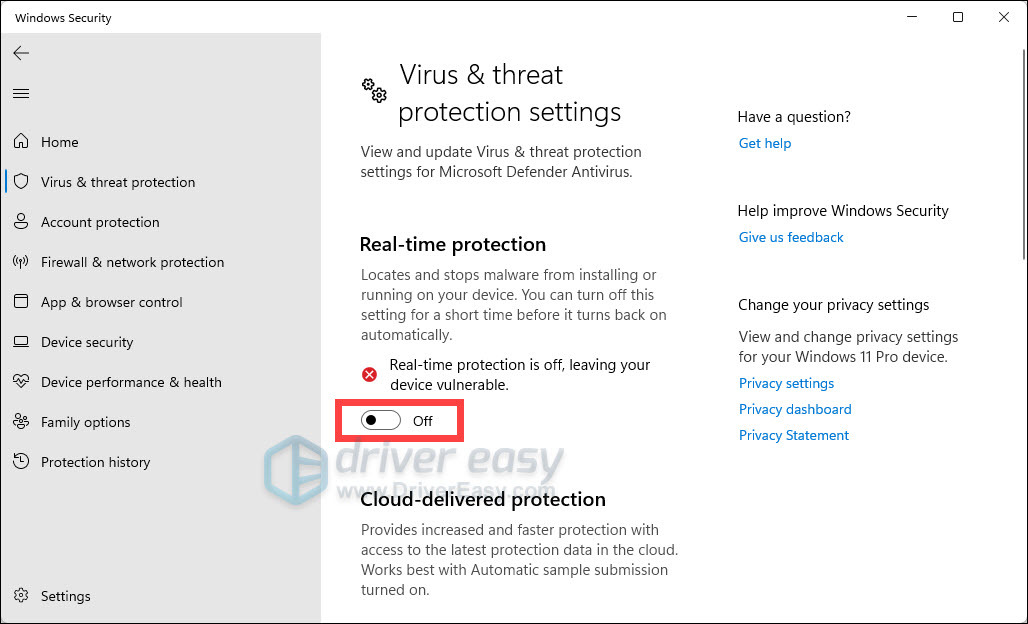Open App & browser control icon
This screenshot has width=1028, height=624.
click(x=21, y=302)
